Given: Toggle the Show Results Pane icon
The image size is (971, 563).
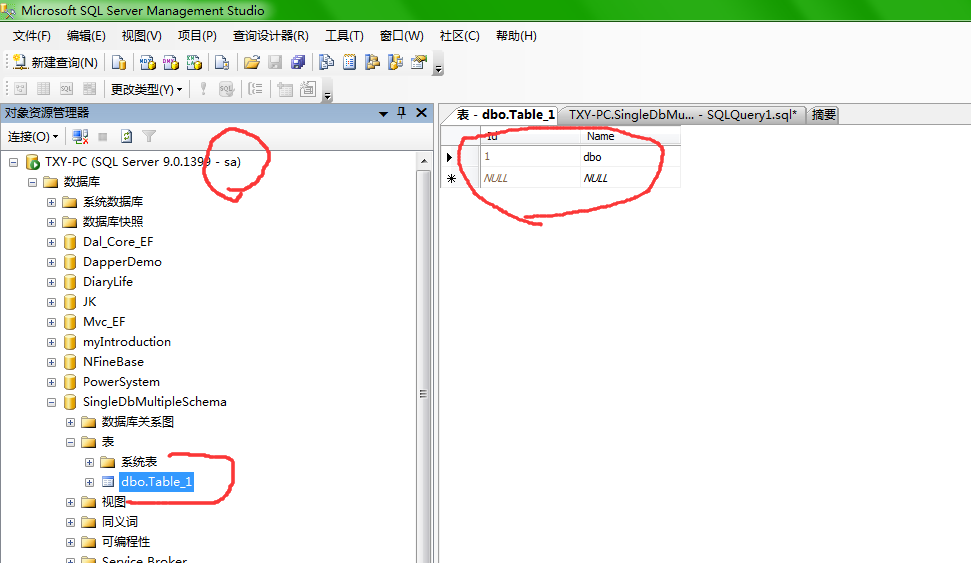Looking at the screenshot, I should click(90, 89).
